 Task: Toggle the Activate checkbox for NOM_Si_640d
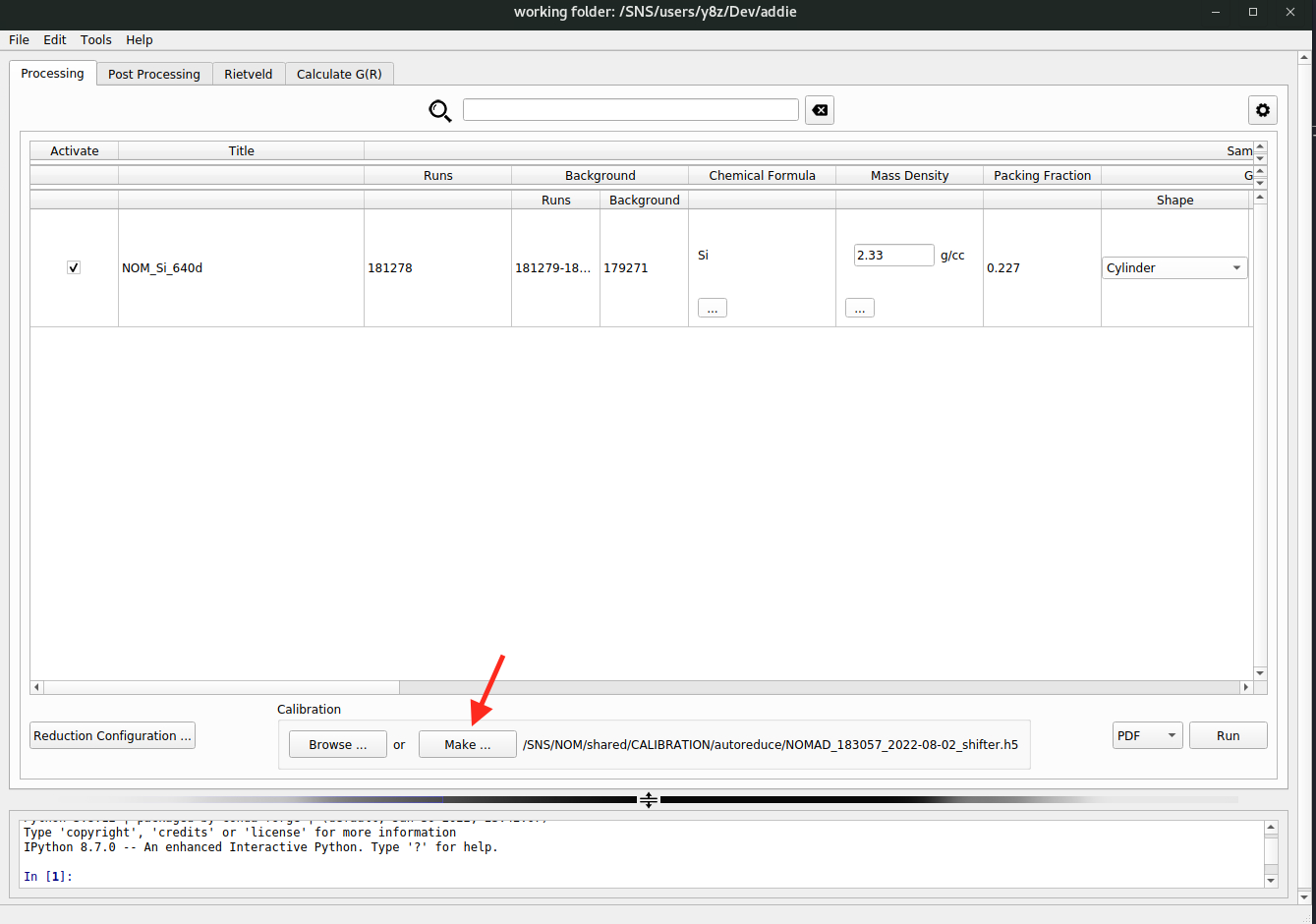(x=74, y=267)
